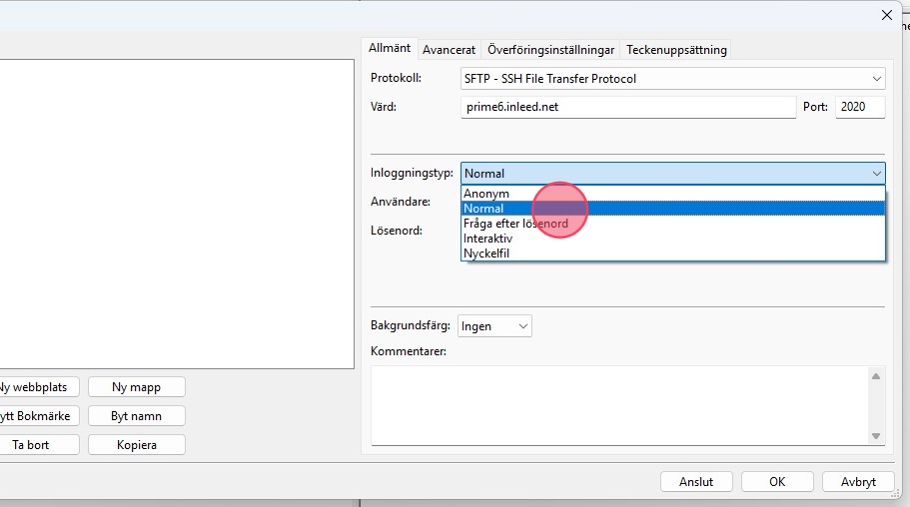Click the Värd host input field
Image resolution: width=910 pixels, height=507 pixels.
coord(628,107)
